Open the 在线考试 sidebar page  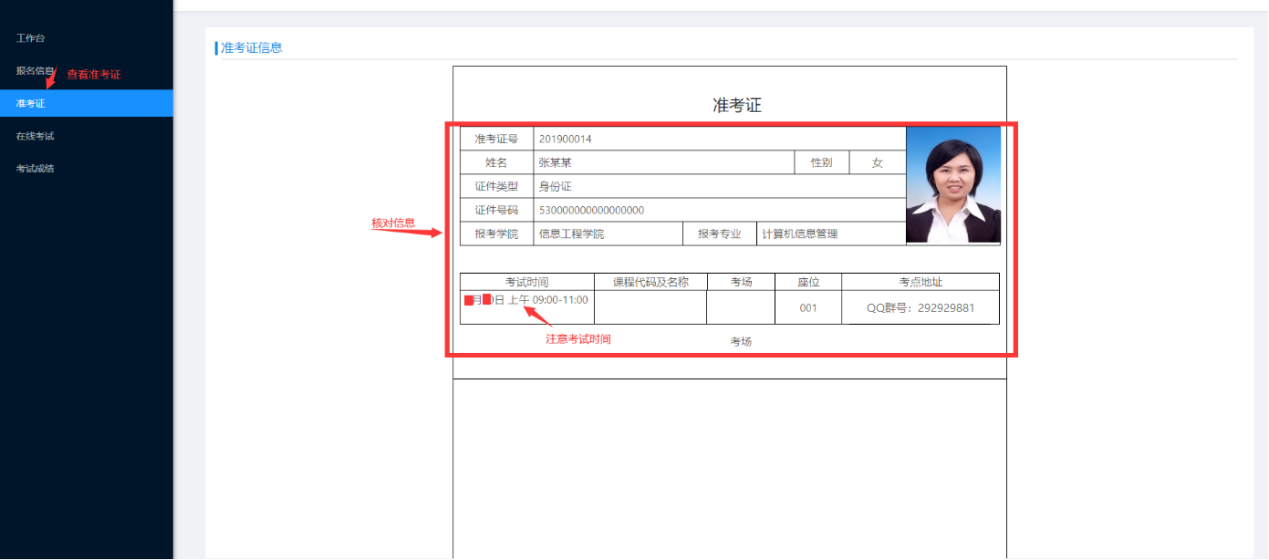click(35, 136)
